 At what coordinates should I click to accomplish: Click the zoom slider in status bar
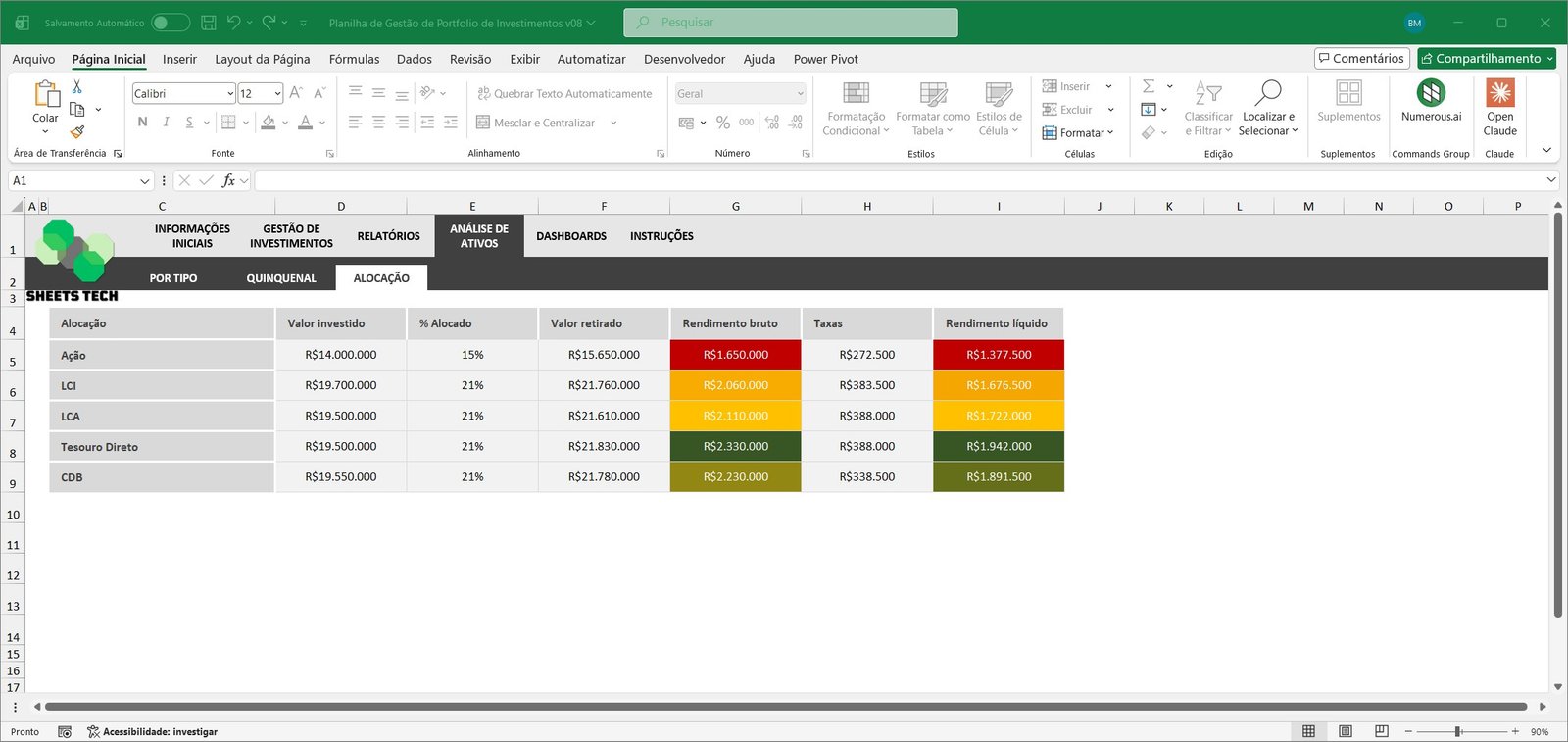[x=1458, y=731]
